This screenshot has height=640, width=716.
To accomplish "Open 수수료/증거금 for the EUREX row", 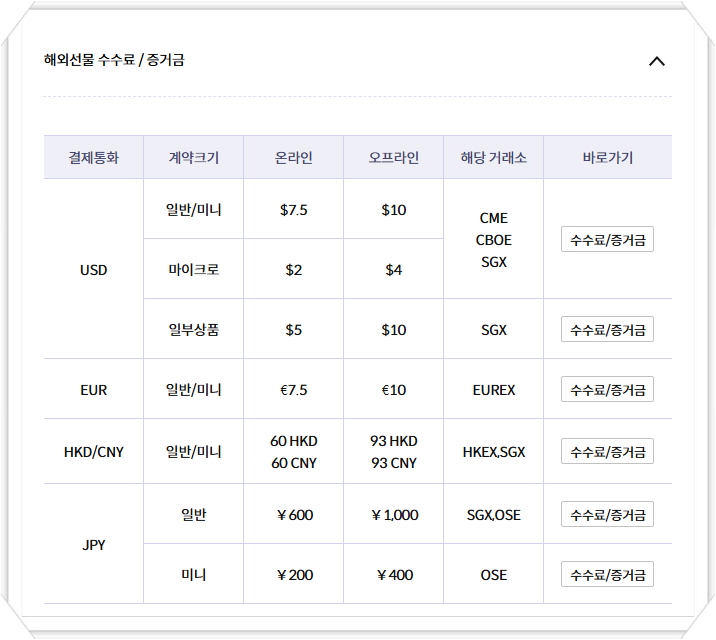I will click(607, 390).
